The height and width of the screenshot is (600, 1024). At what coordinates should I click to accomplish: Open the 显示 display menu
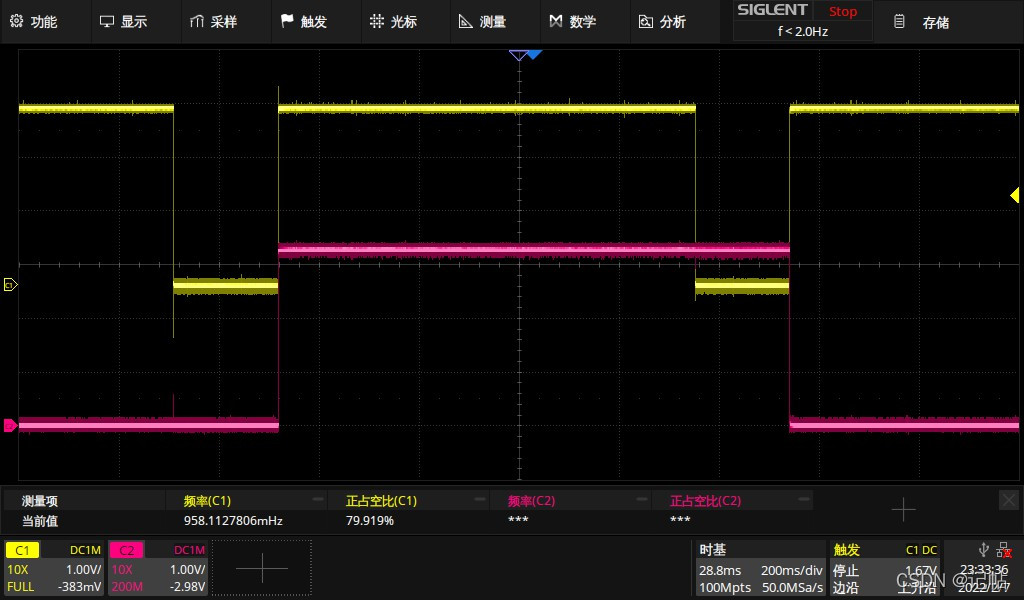(123, 22)
